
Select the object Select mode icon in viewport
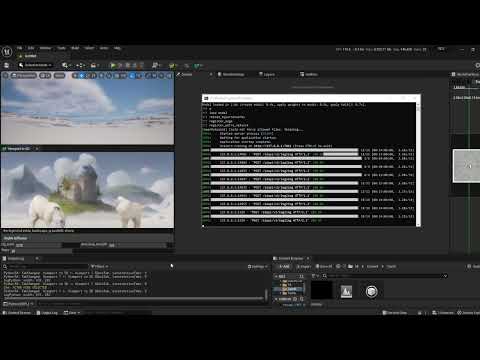75,76
